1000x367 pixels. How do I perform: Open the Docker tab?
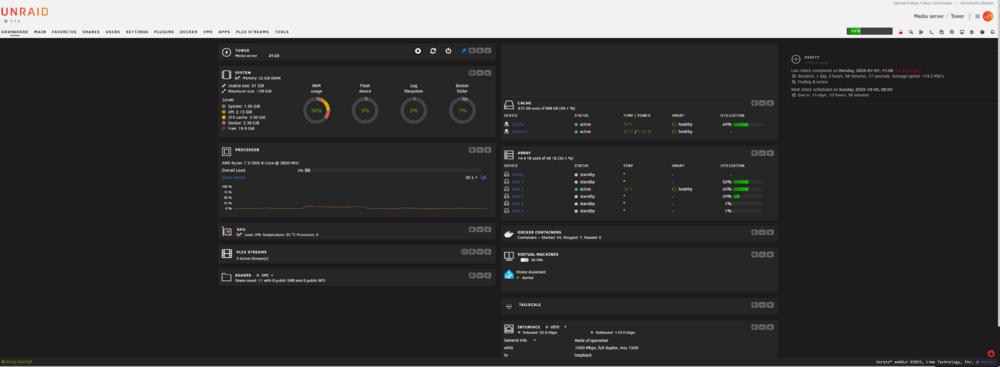coord(188,32)
